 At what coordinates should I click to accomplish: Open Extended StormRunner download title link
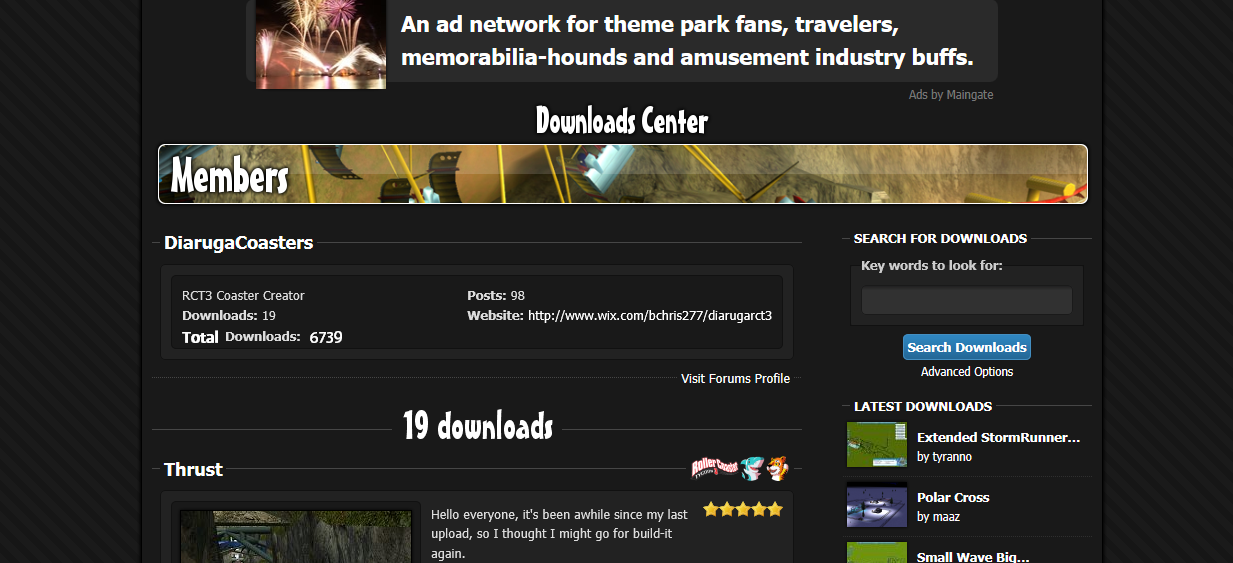(x=998, y=437)
